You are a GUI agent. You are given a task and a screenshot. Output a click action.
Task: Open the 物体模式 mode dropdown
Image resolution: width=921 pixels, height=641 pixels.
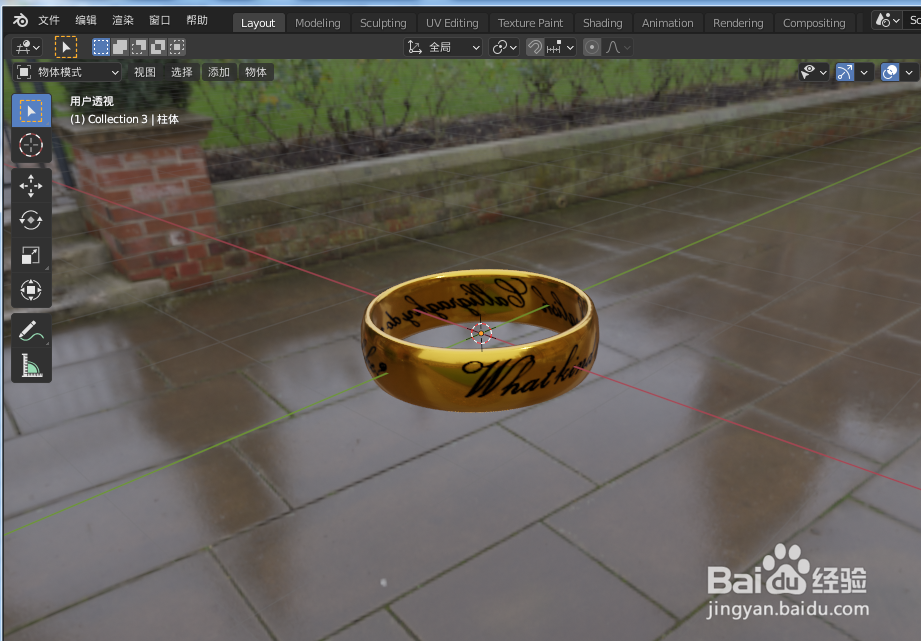tap(67, 72)
